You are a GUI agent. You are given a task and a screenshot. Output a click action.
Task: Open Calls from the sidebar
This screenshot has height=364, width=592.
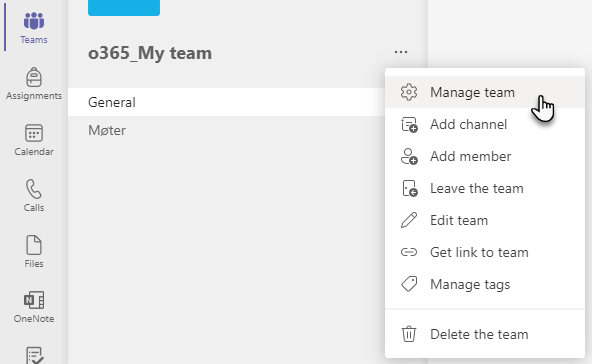click(x=34, y=196)
